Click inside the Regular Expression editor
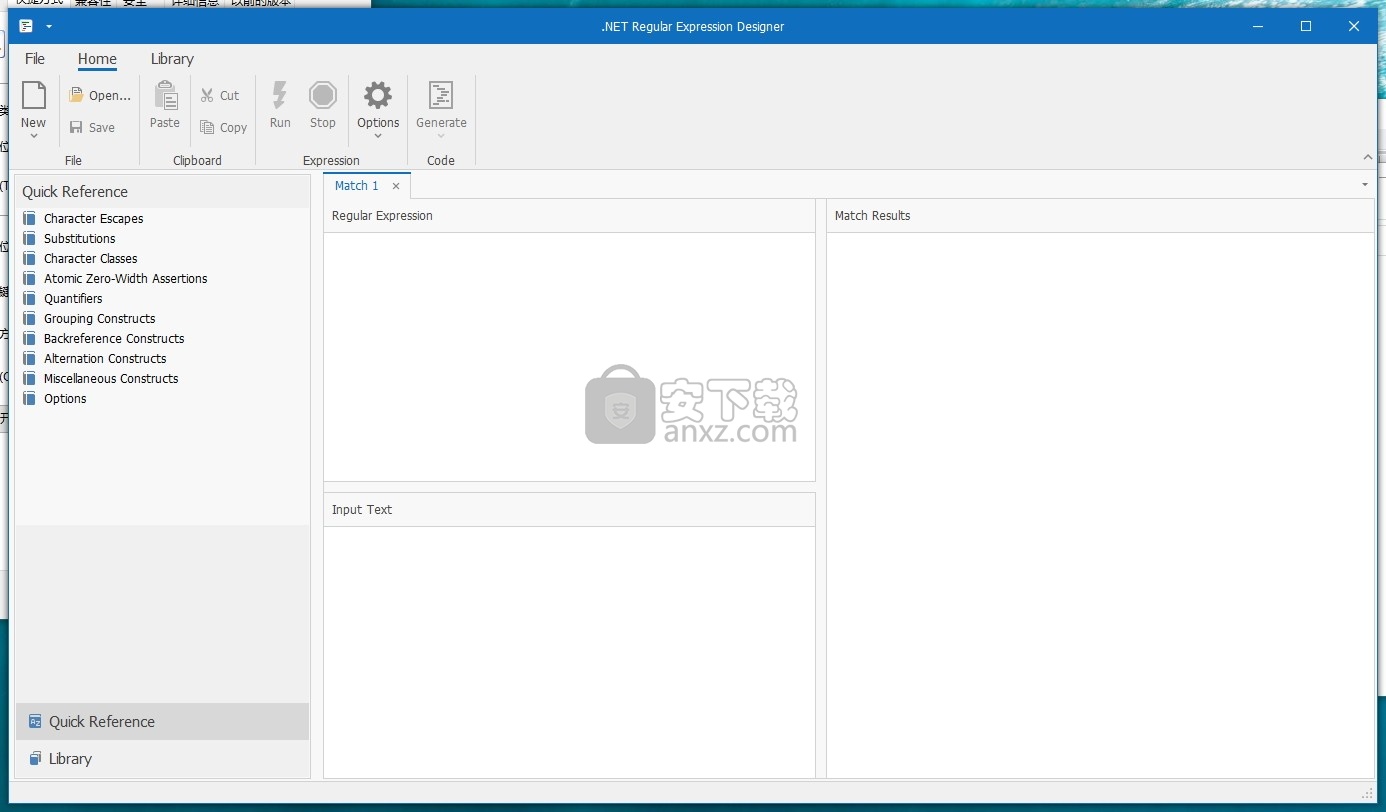 pos(569,356)
